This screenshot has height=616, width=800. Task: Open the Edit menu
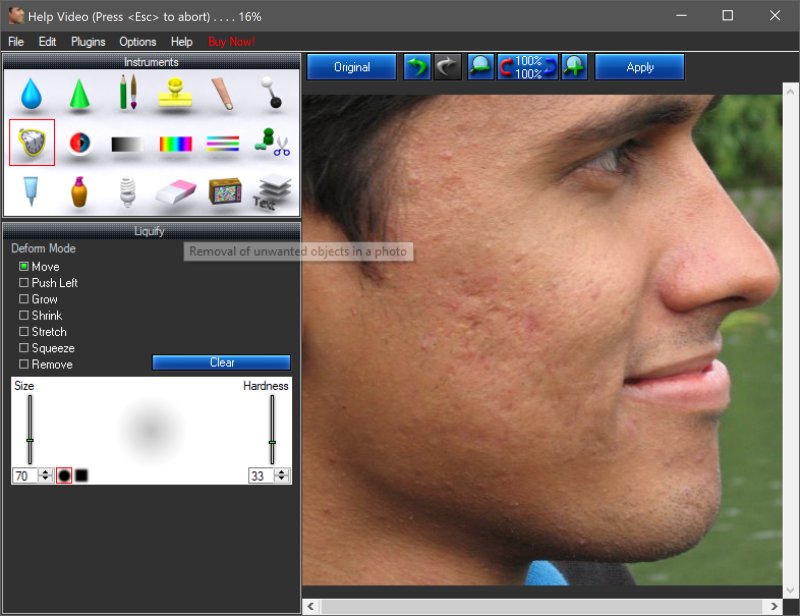coord(47,41)
